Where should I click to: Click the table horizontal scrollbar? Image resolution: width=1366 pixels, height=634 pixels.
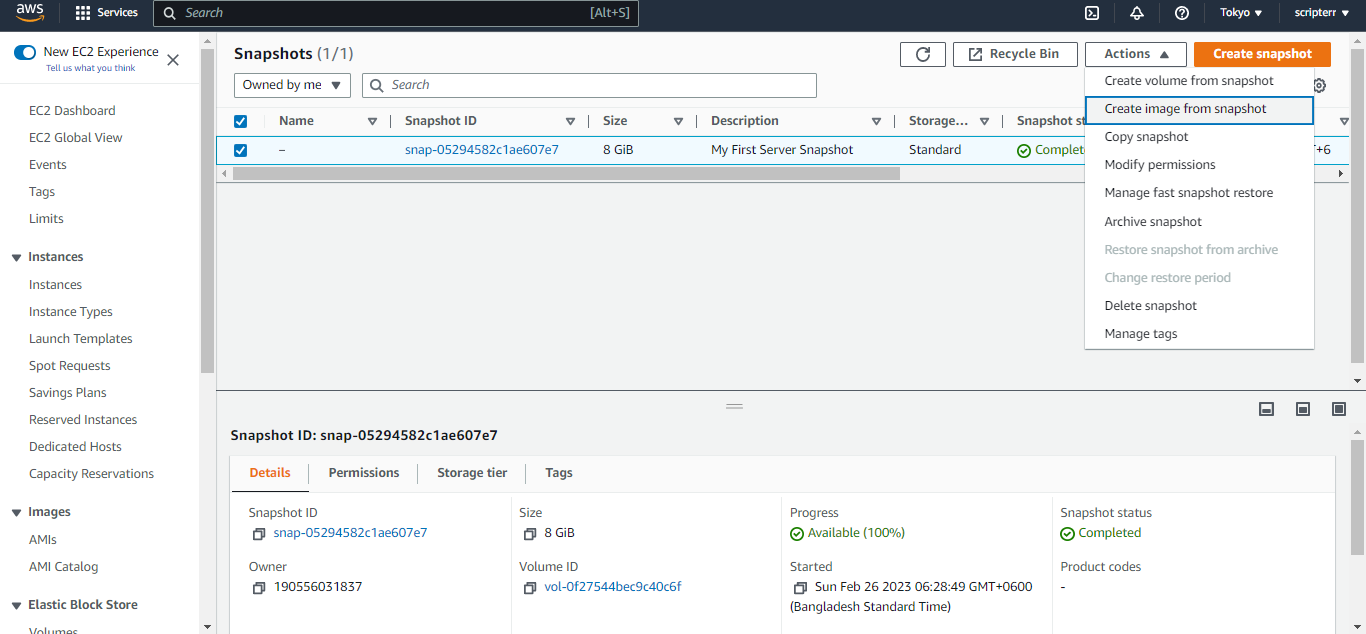[x=566, y=173]
